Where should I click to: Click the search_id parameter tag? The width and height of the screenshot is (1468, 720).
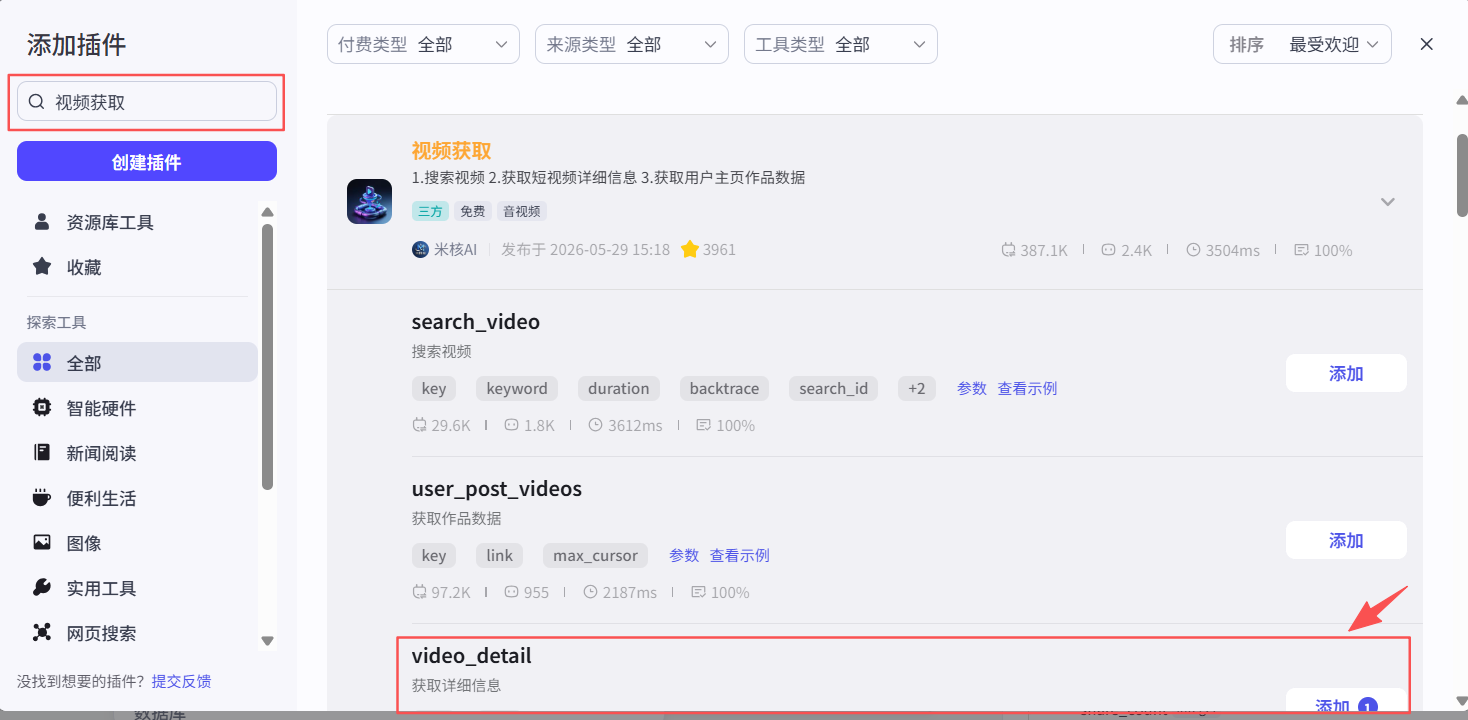pyautogui.click(x=833, y=388)
